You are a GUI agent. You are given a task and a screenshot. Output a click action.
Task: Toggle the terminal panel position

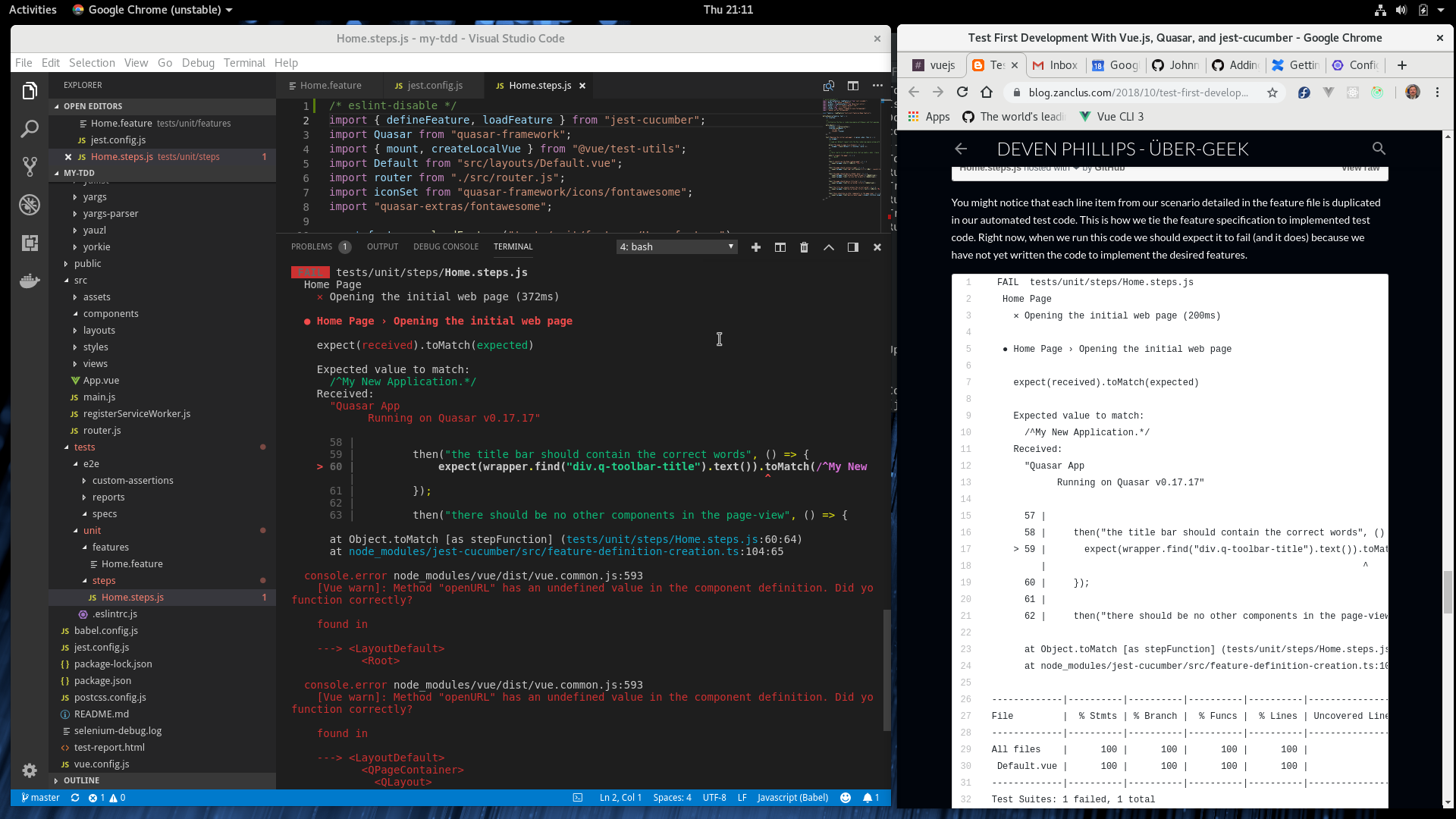(x=852, y=247)
